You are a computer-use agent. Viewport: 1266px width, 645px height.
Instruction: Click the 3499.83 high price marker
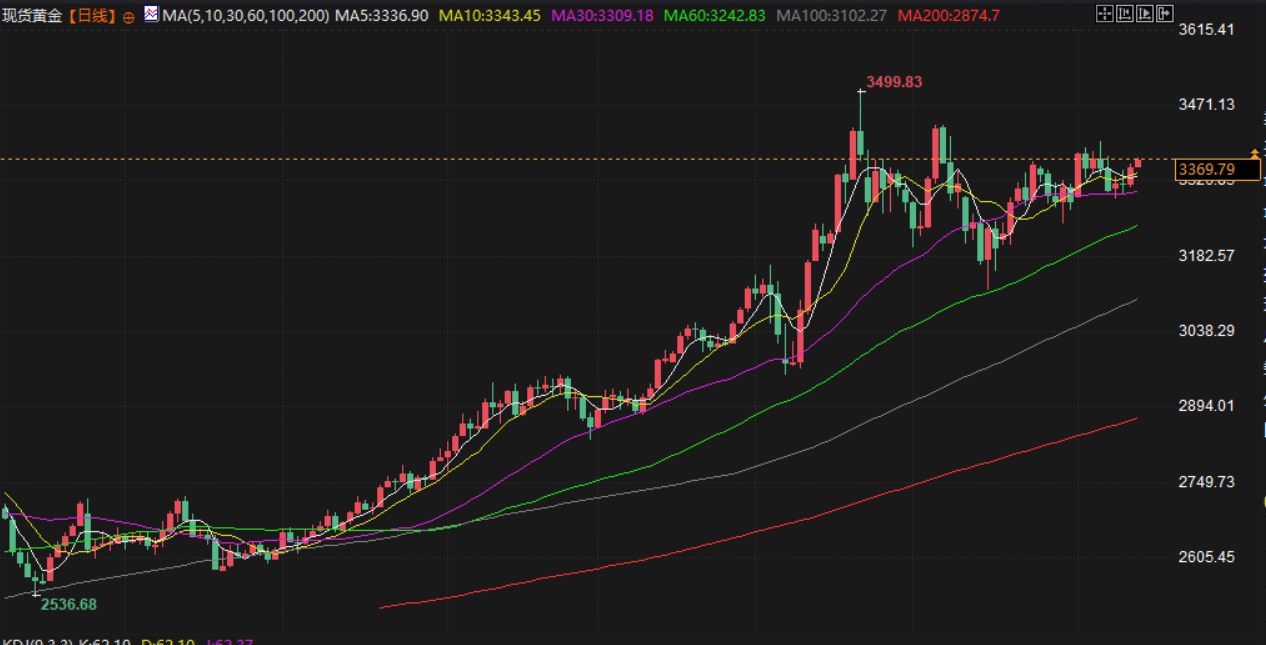point(894,82)
